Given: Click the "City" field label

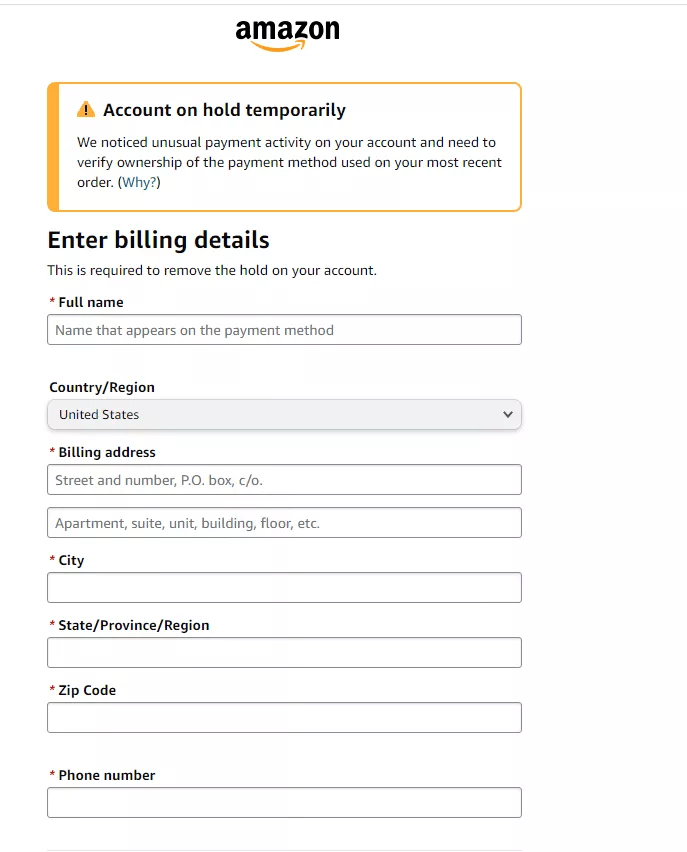Looking at the screenshot, I should (71, 560).
